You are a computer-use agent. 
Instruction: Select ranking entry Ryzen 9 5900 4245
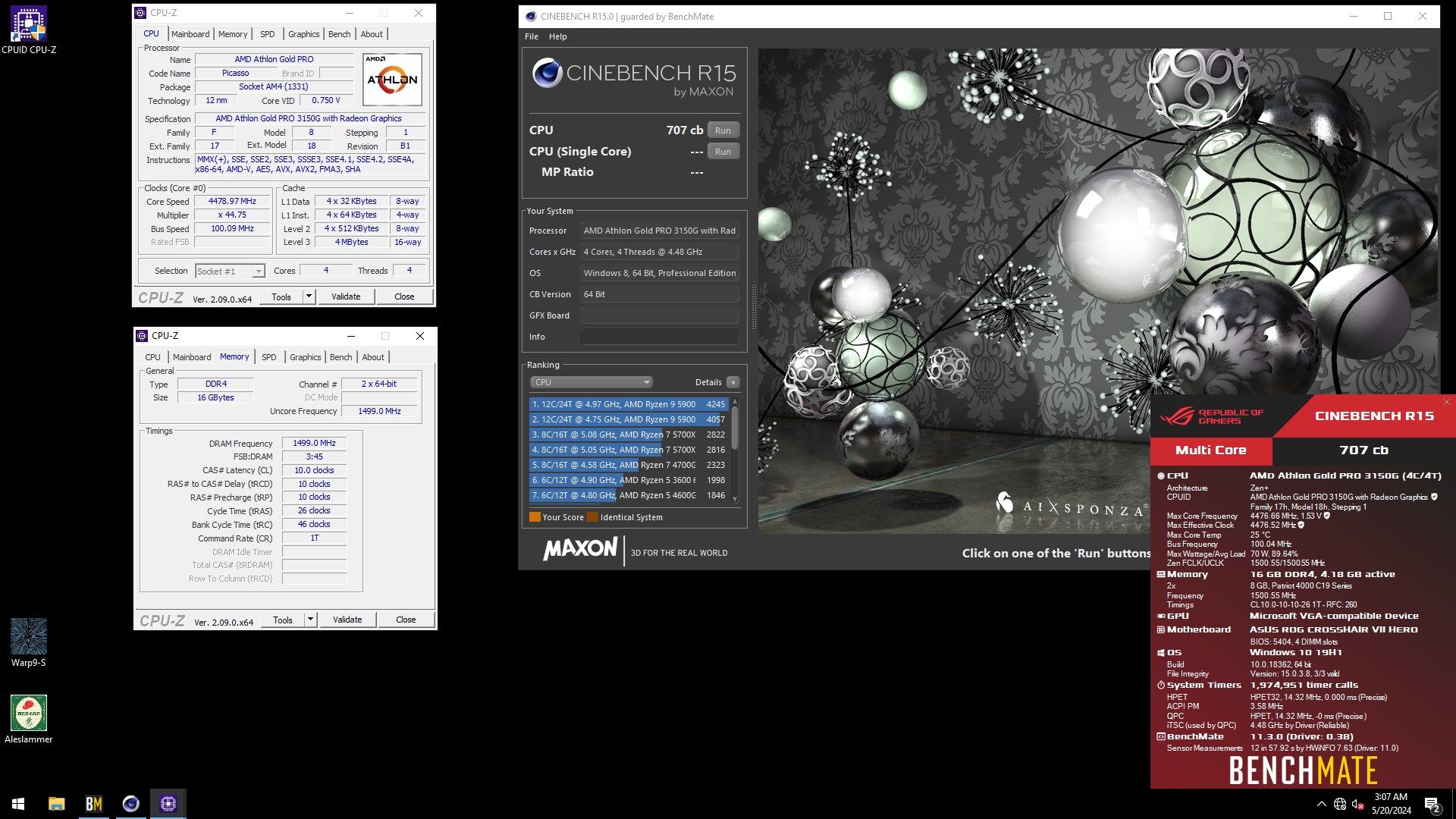(x=629, y=404)
